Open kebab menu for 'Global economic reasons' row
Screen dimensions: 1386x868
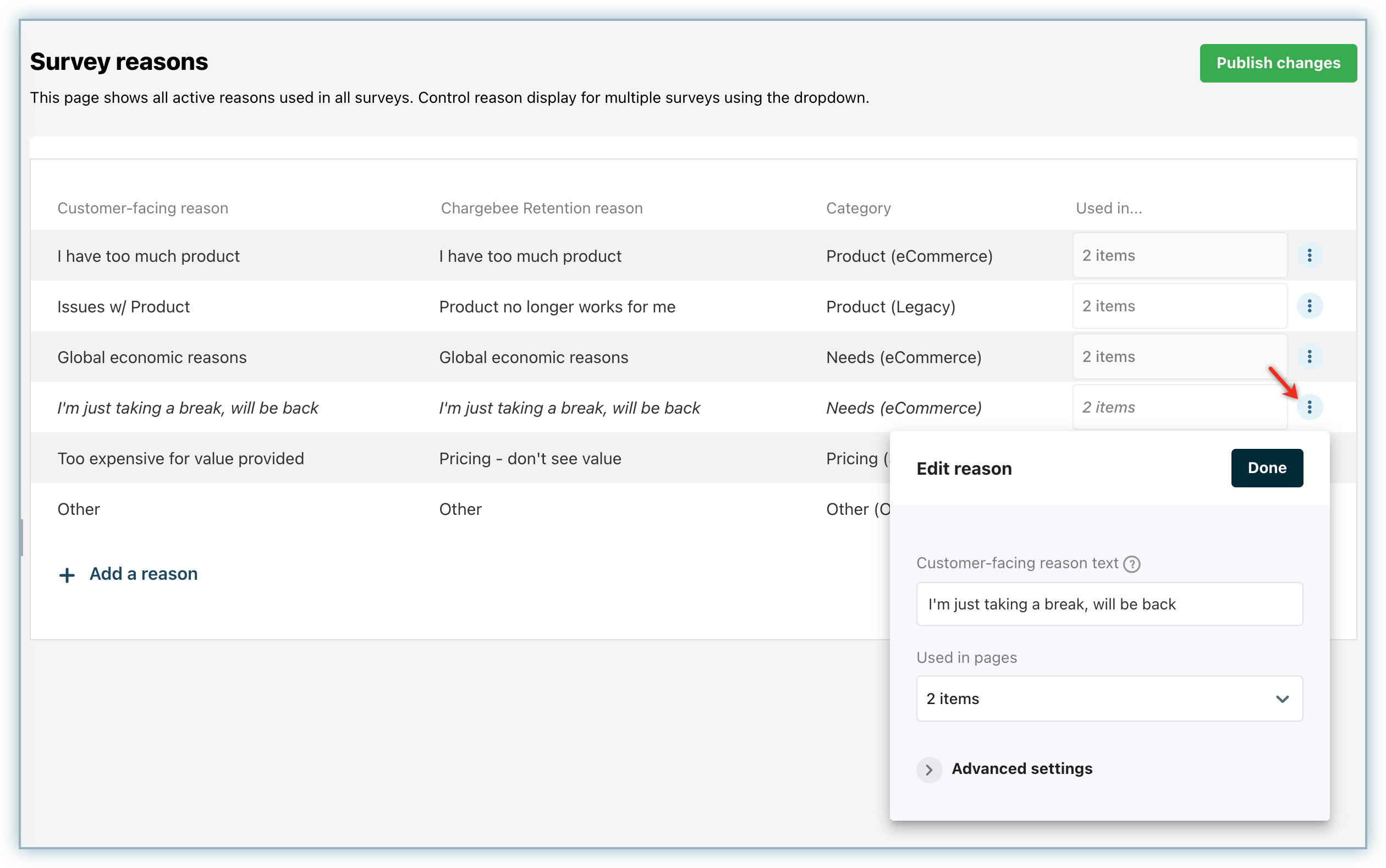[x=1309, y=356]
